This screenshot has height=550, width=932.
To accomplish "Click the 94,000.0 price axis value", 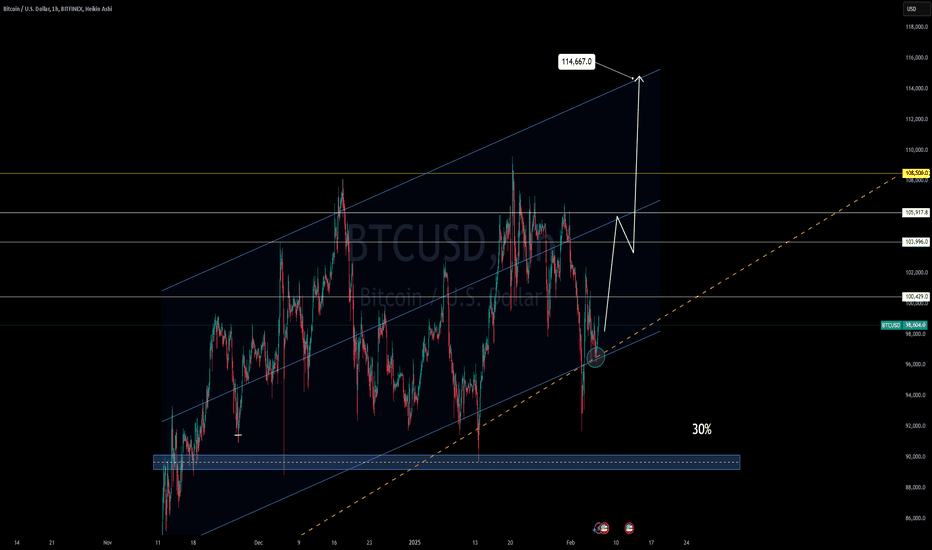I will pyautogui.click(x=916, y=395).
